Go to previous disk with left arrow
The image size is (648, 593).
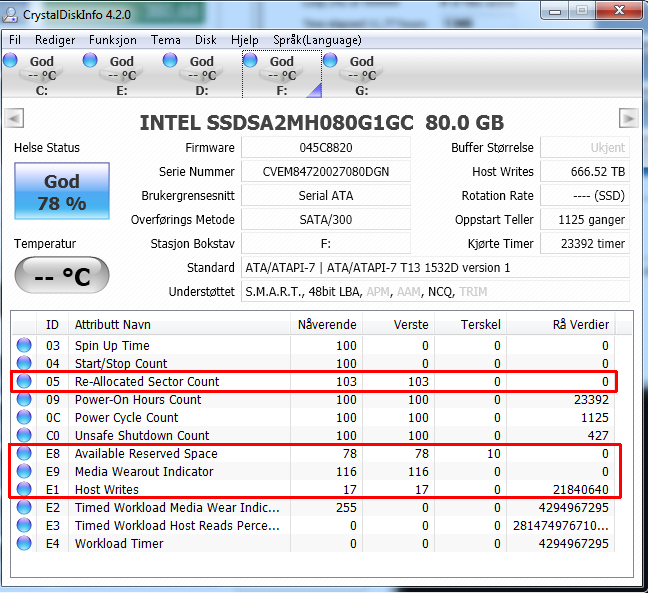pyautogui.click(x=14, y=119)
